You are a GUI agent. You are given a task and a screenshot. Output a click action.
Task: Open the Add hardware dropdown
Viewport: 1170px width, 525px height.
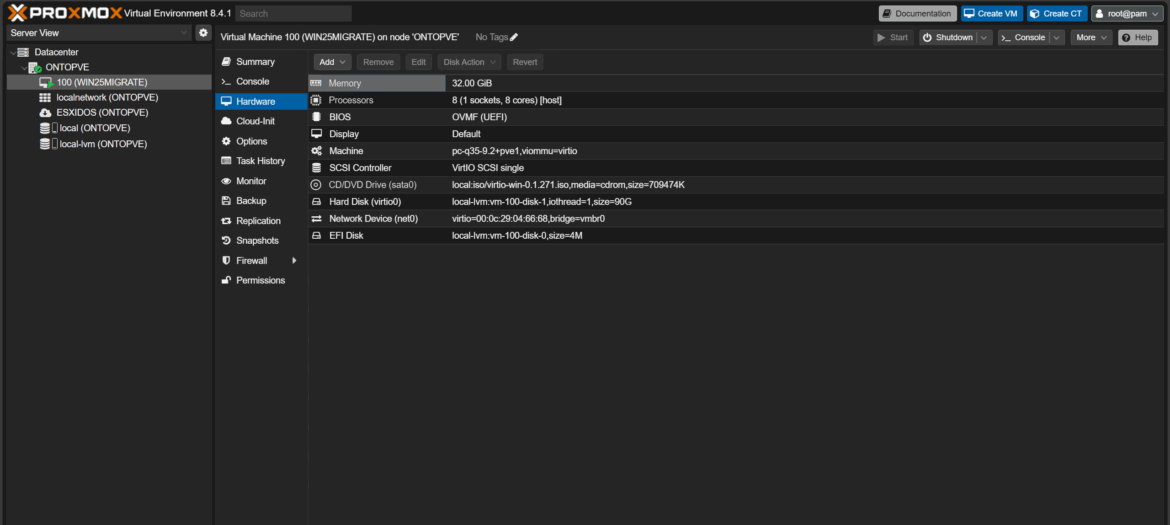click(332, 62)
